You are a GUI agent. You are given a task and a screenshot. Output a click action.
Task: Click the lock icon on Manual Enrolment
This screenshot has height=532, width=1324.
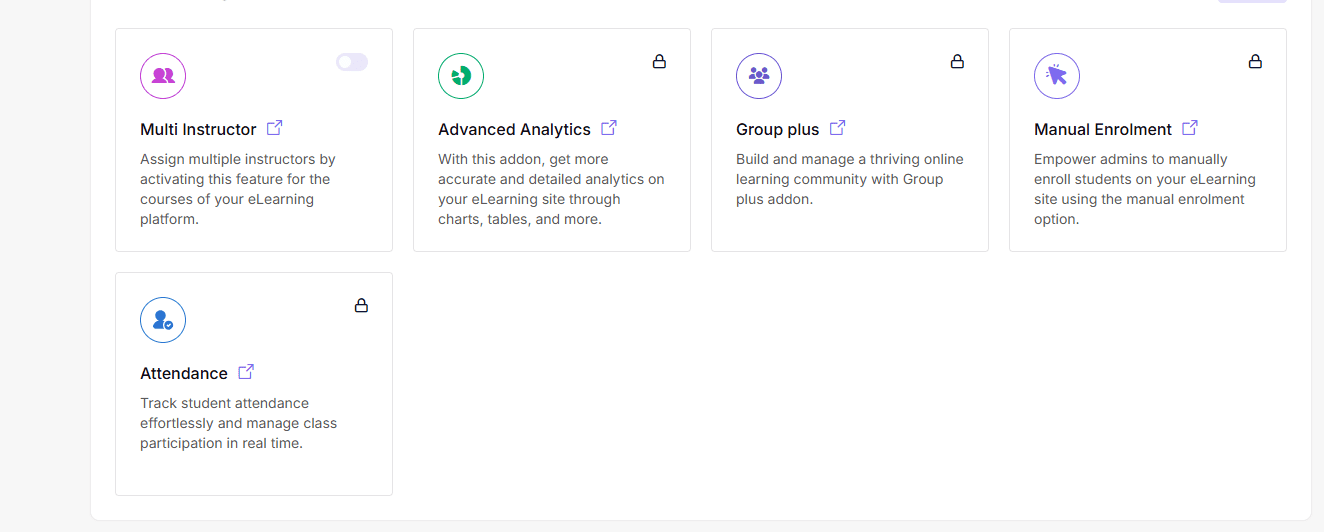point(1255,62)
